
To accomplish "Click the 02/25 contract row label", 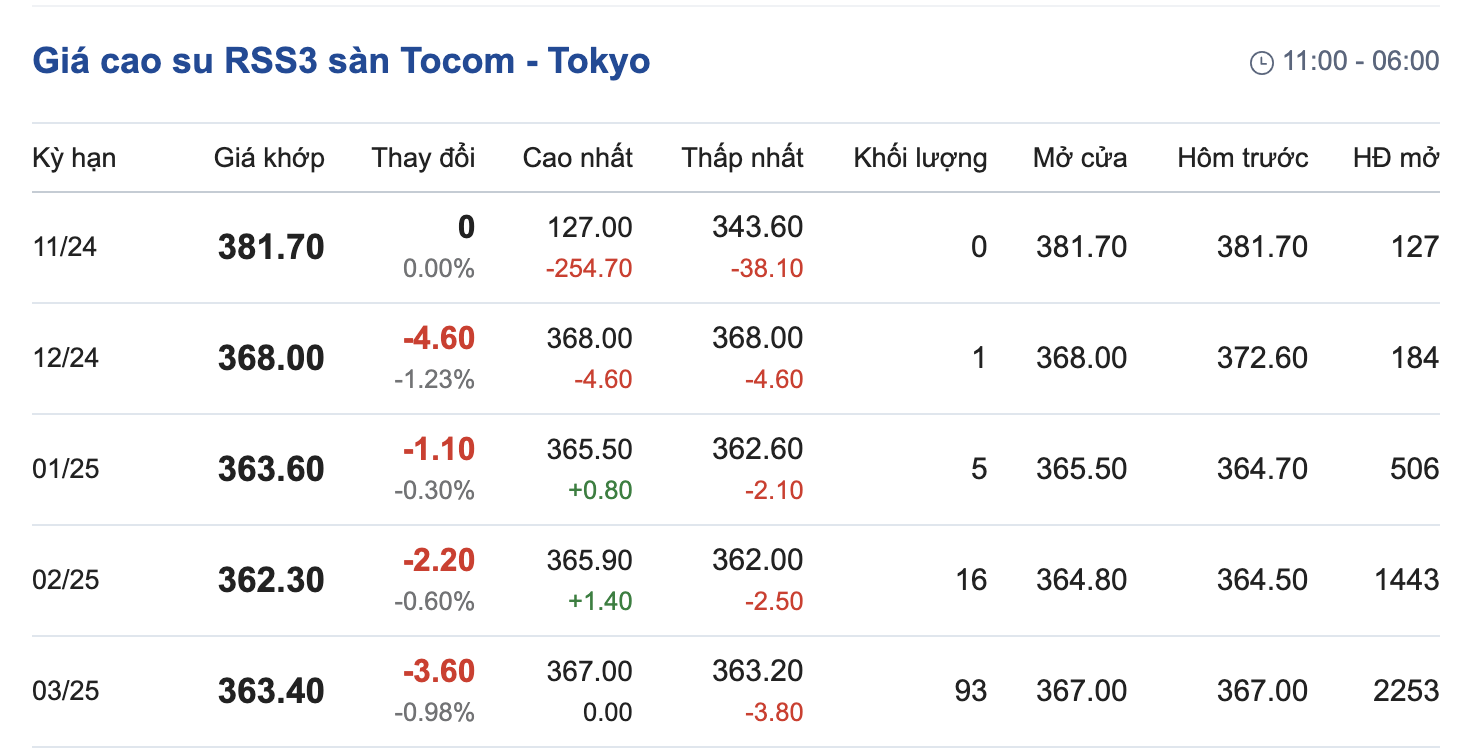I will point(65,580).
